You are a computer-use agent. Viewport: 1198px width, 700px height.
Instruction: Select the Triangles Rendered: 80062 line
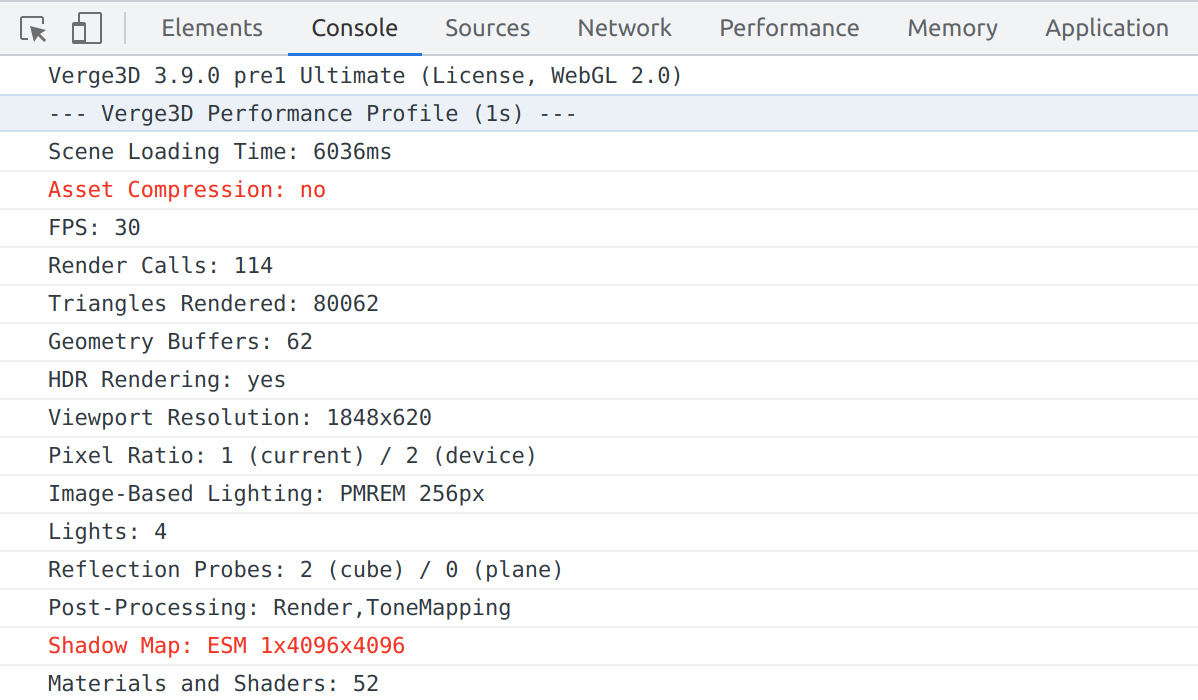click(599, 303)
